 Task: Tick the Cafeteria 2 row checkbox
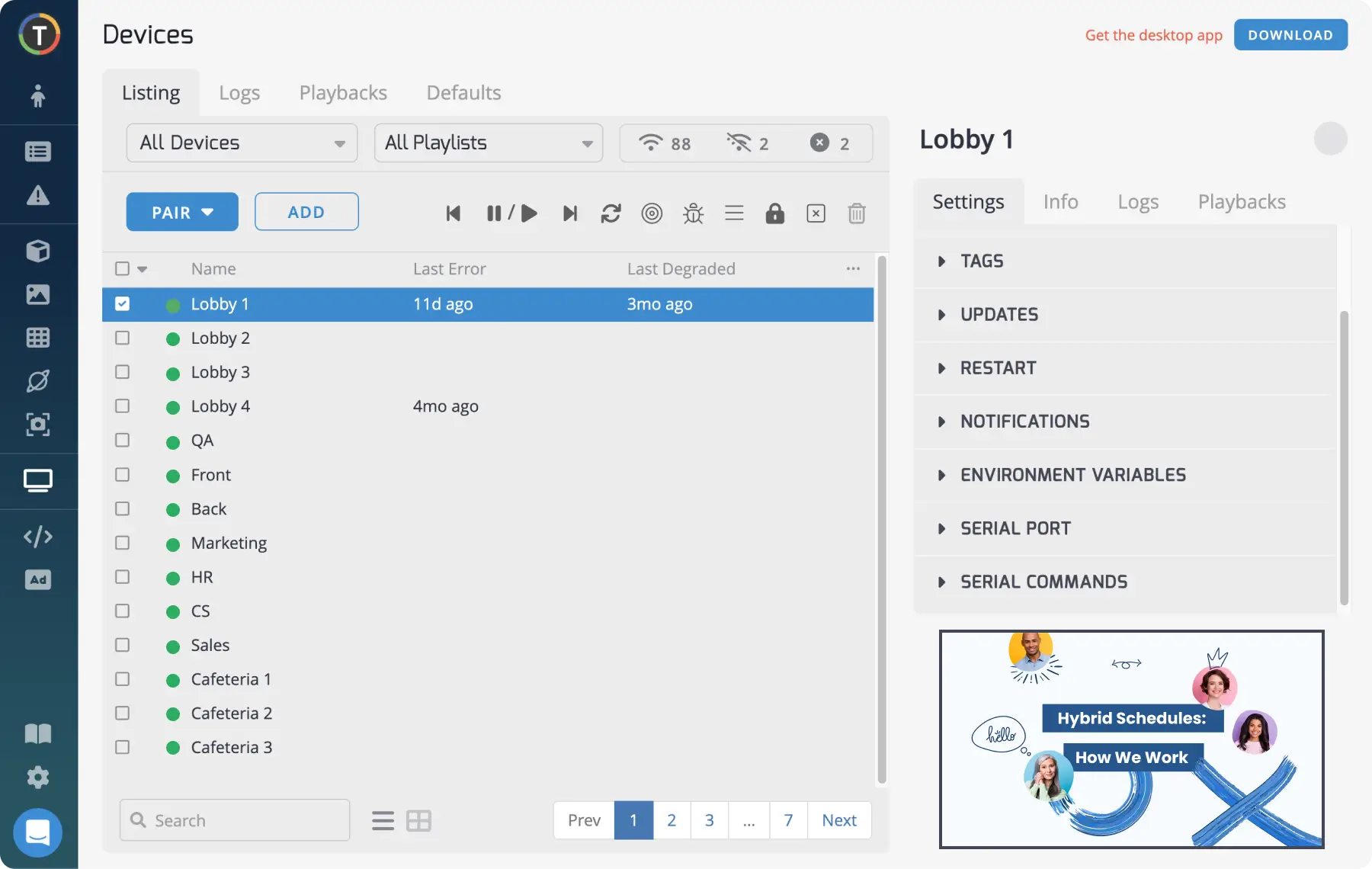tap(122, 713)
